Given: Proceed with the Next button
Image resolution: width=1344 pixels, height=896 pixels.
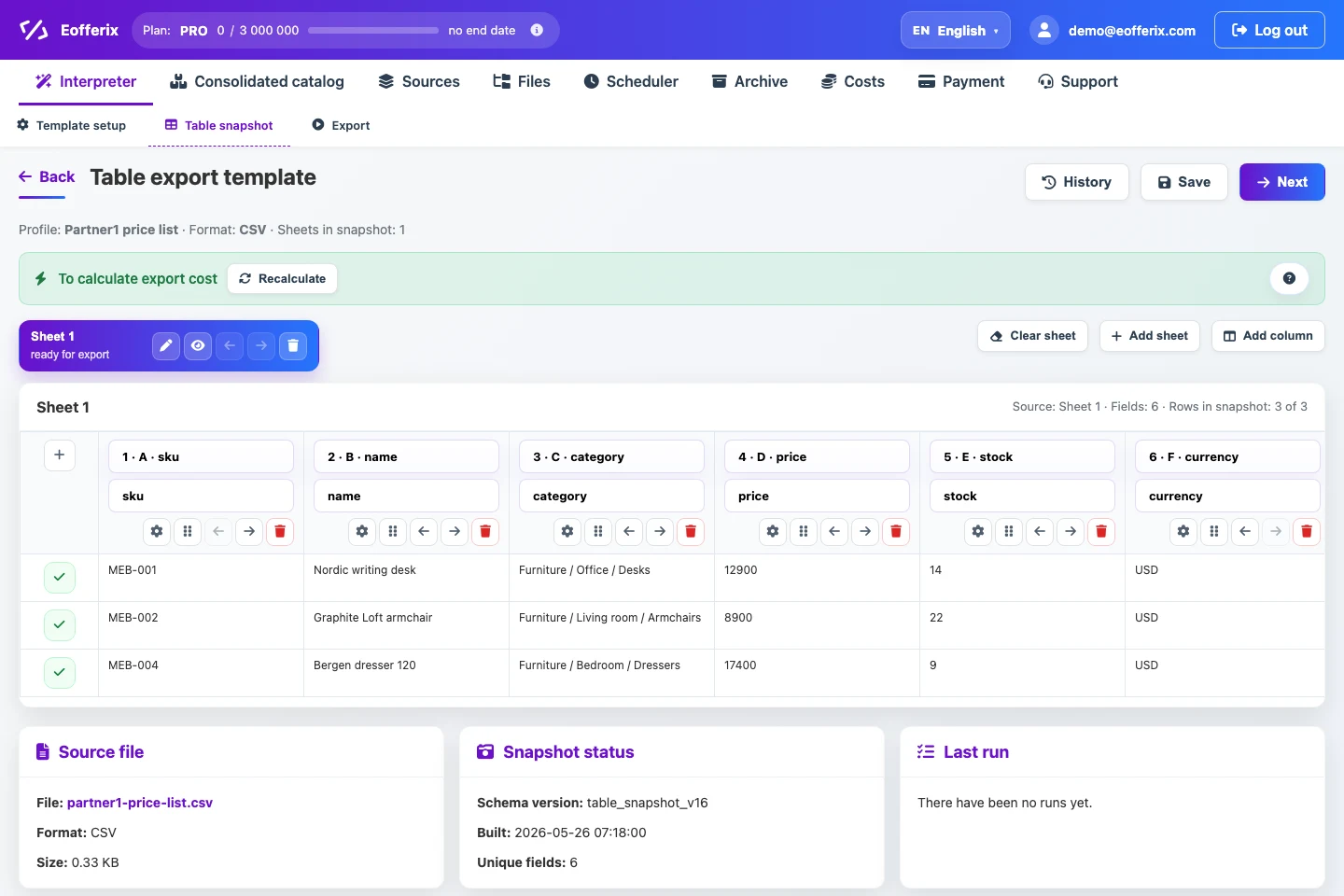Looking at the screenshot, I should tap(1282, 182).
